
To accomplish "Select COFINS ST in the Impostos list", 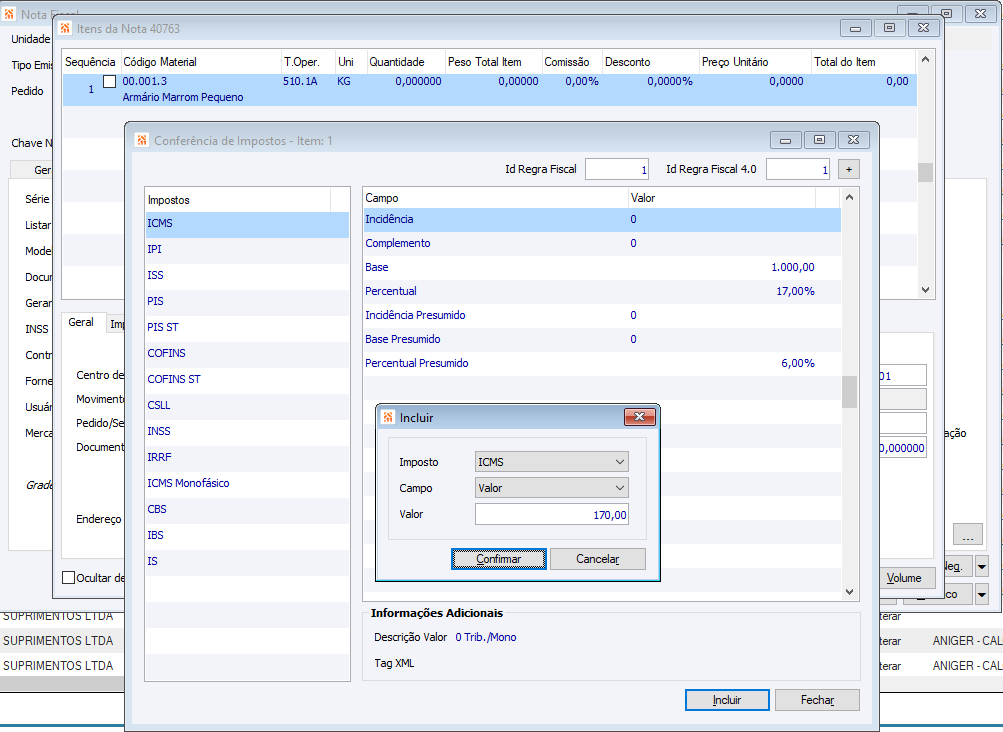I will pyautogui.click(x=248, y=379).
